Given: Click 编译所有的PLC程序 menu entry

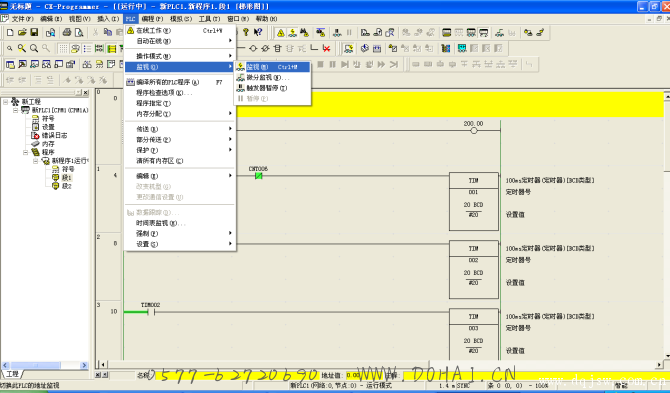Looking at the screenshot, I should [x=180, y=82].
